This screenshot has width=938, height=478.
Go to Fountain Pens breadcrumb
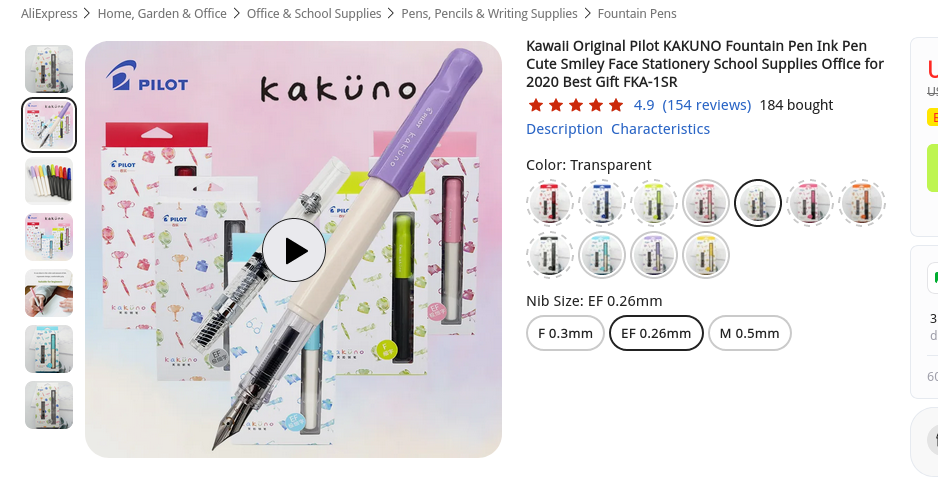click(x=637, y=13)
